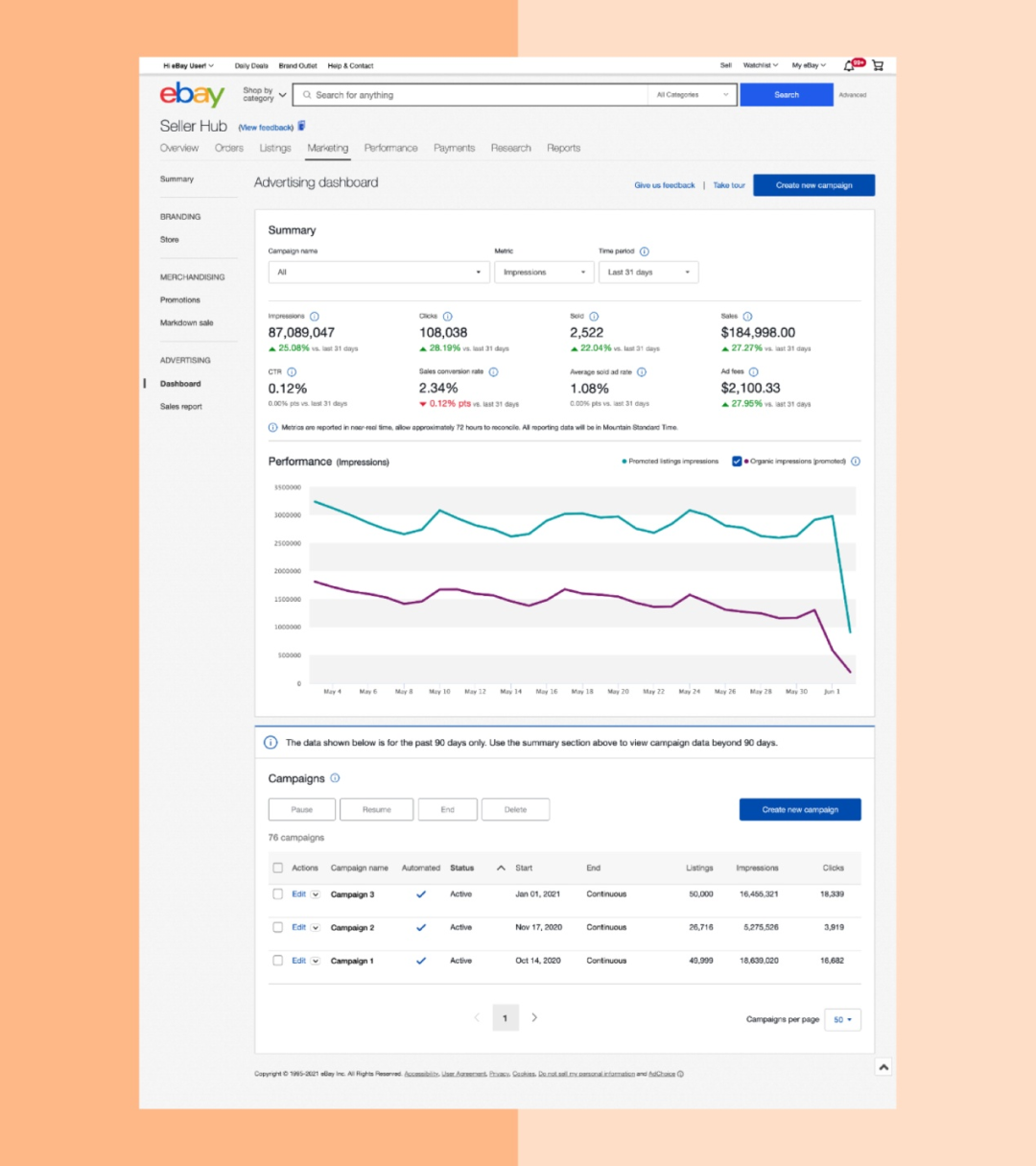Open Promotions in sidebar
1036x1166 pixels.
point(180,300)
